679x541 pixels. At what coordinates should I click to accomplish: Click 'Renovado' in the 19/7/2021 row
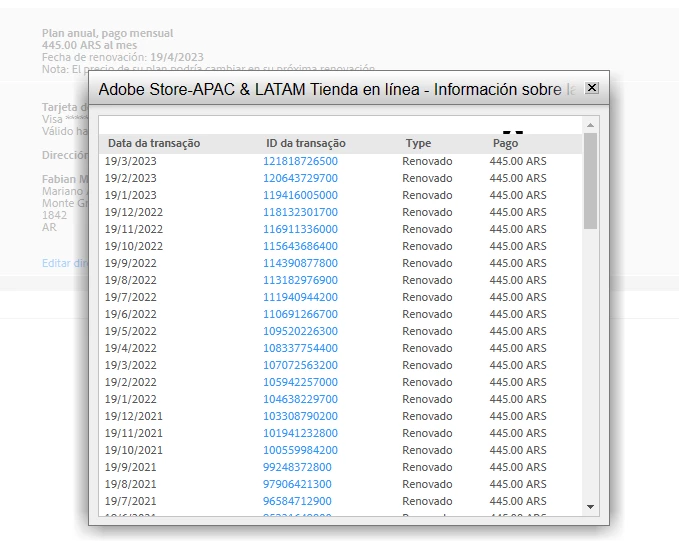(x=427, y=501)
